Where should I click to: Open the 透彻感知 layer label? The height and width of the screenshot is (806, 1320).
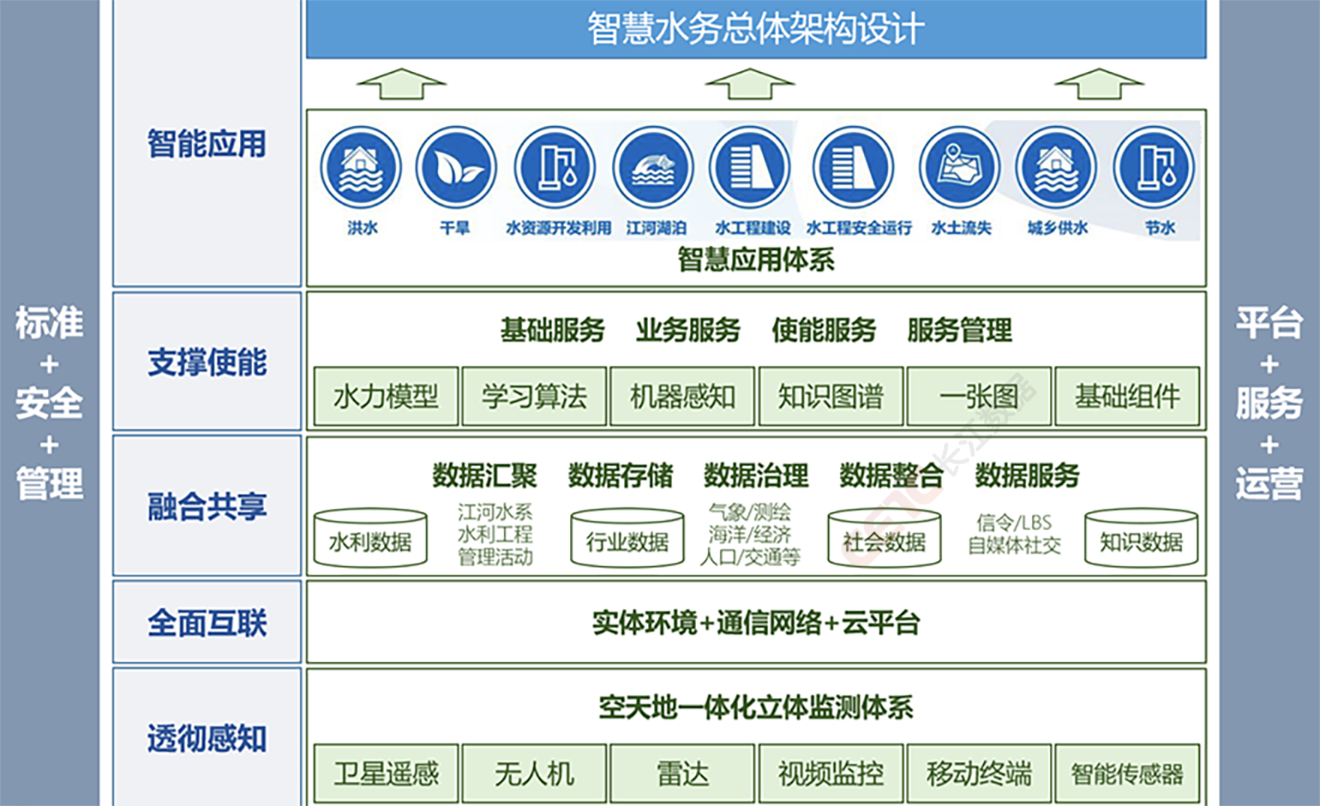pyautogui.click(x=207, y=739)
